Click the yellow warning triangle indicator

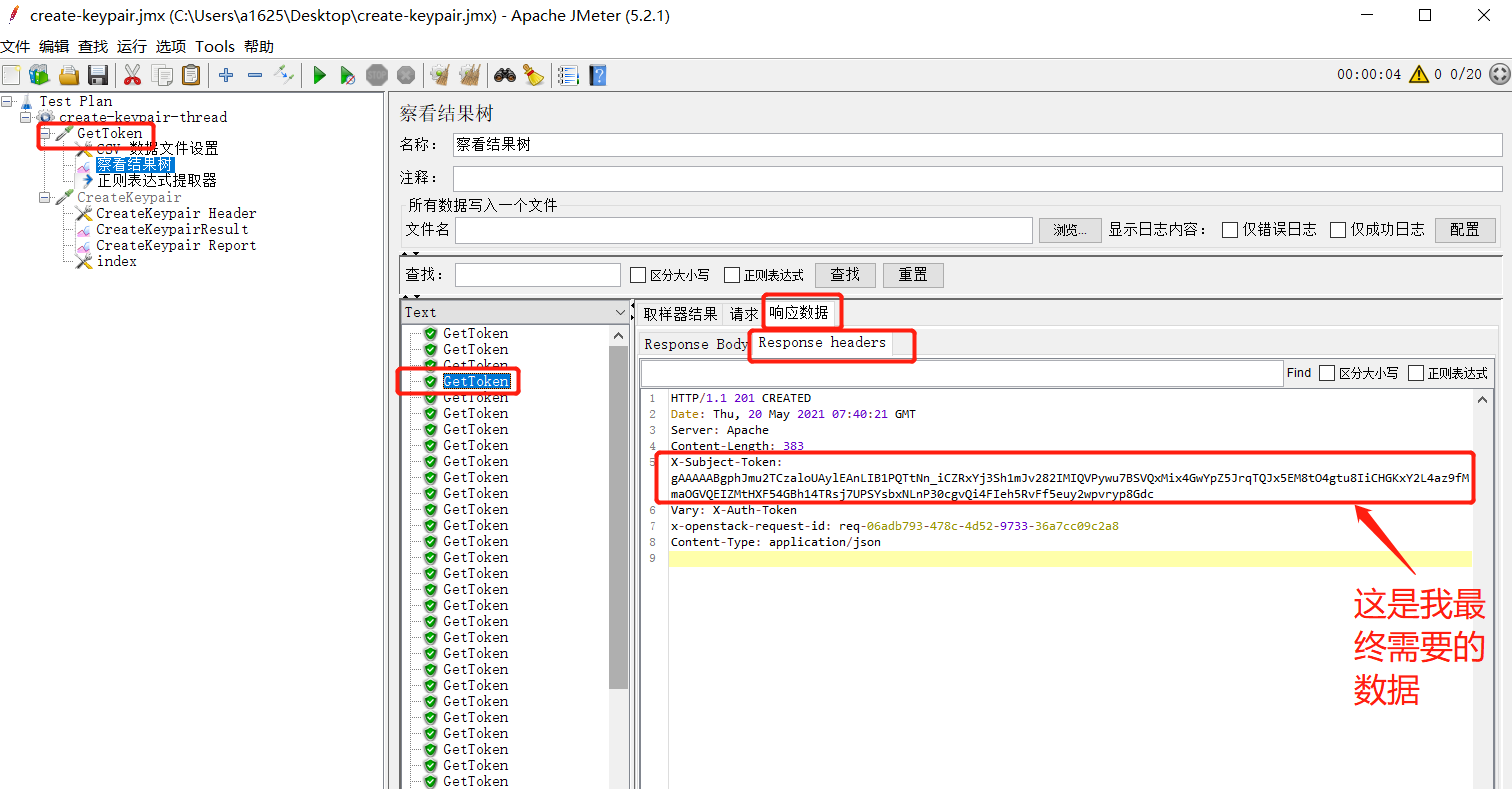[x=1419, y=74]
